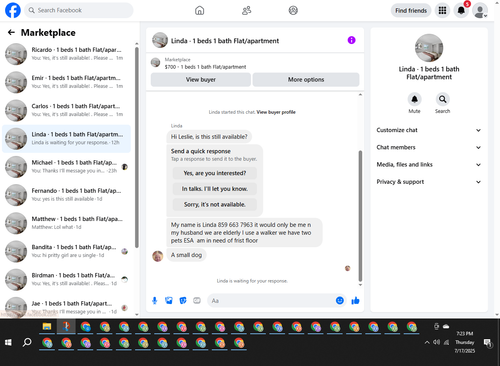Click the listing thumbnail in the Marketplace banner

click(156, 62)
